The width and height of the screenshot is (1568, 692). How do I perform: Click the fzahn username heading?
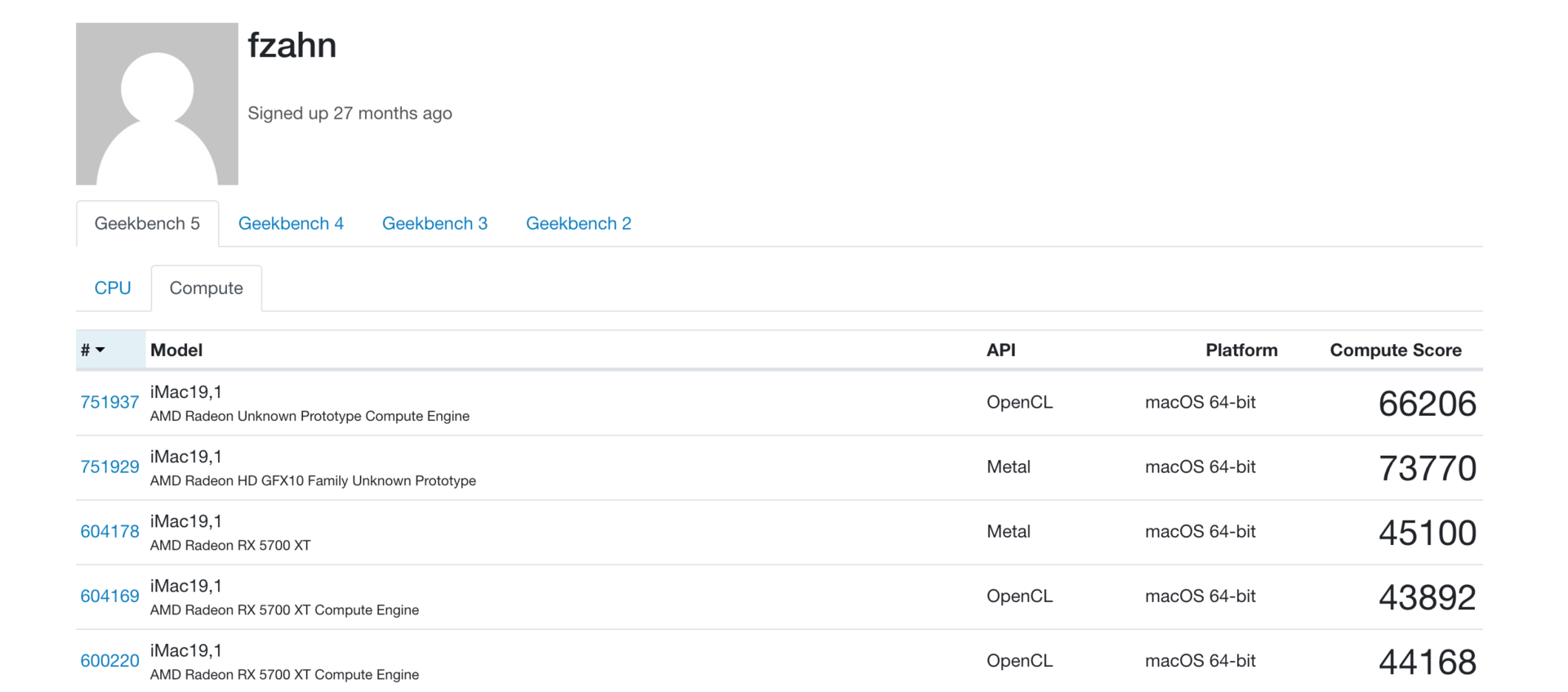[x=292, y=46]
